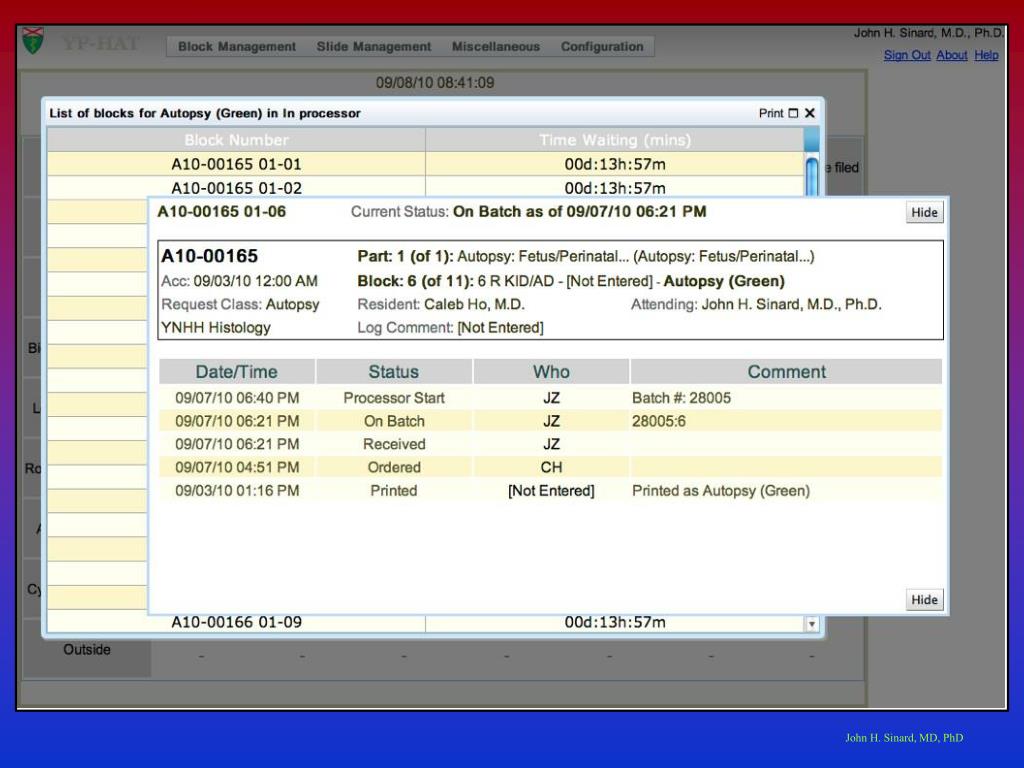Screen dimensions: 1024x768
Task: Click the 'Received' status cell
Action: [x=394, y=444]
